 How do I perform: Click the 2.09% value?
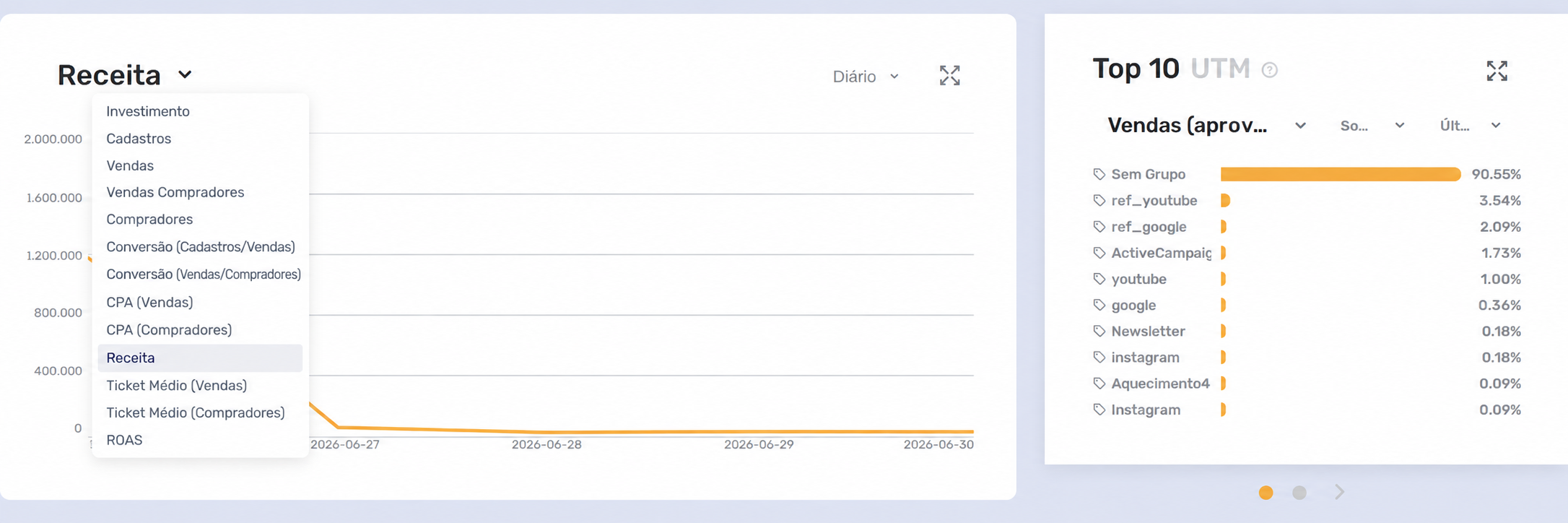[x=1500, y=227]
